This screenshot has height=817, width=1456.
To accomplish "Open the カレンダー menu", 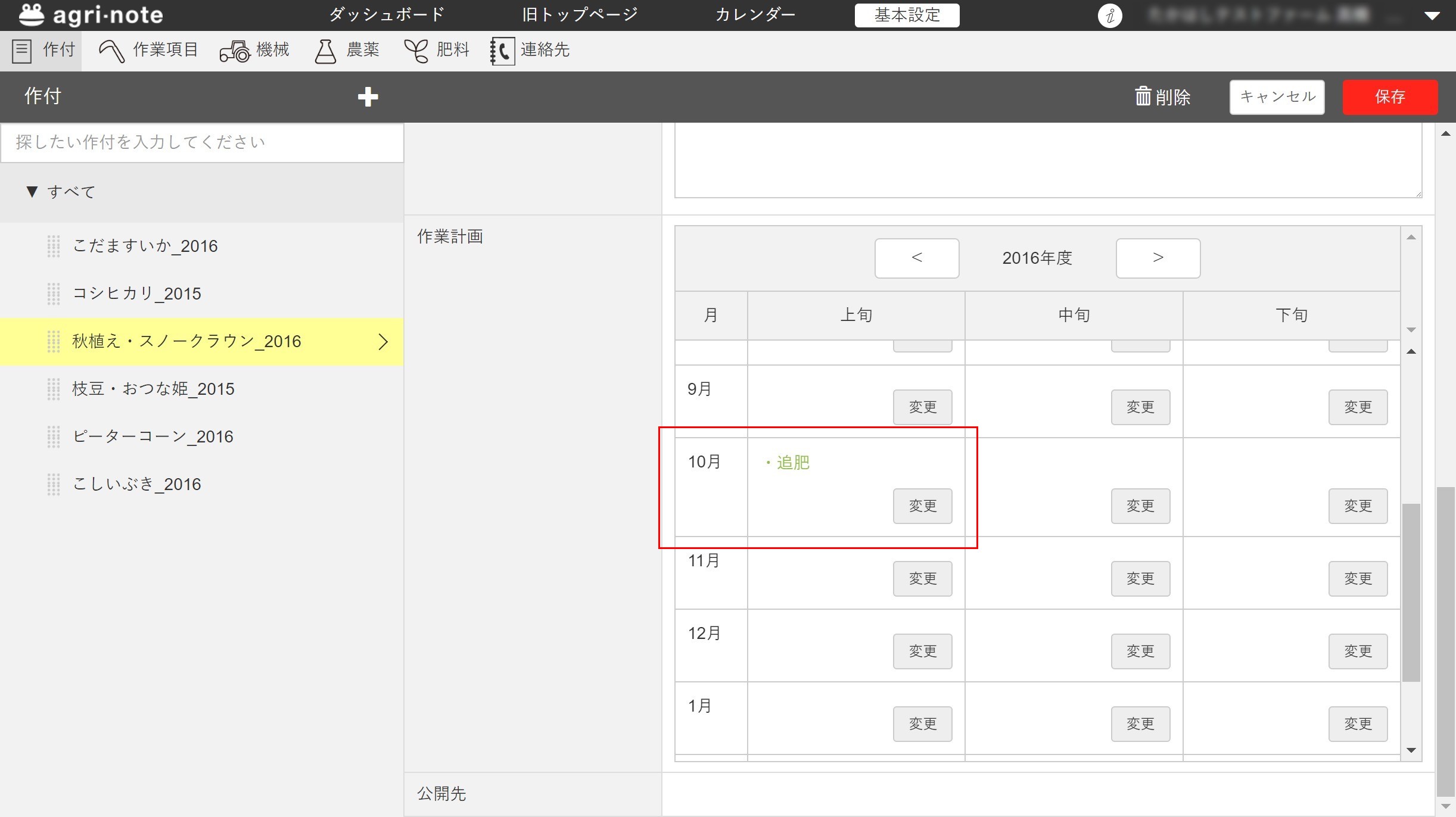I will click(755, 15).
